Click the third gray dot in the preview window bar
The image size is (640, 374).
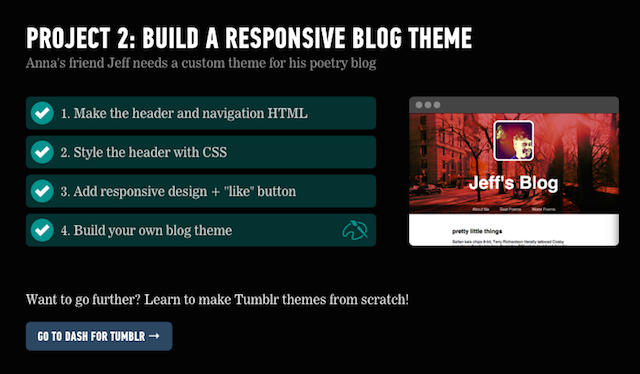[x=437, y=105]
